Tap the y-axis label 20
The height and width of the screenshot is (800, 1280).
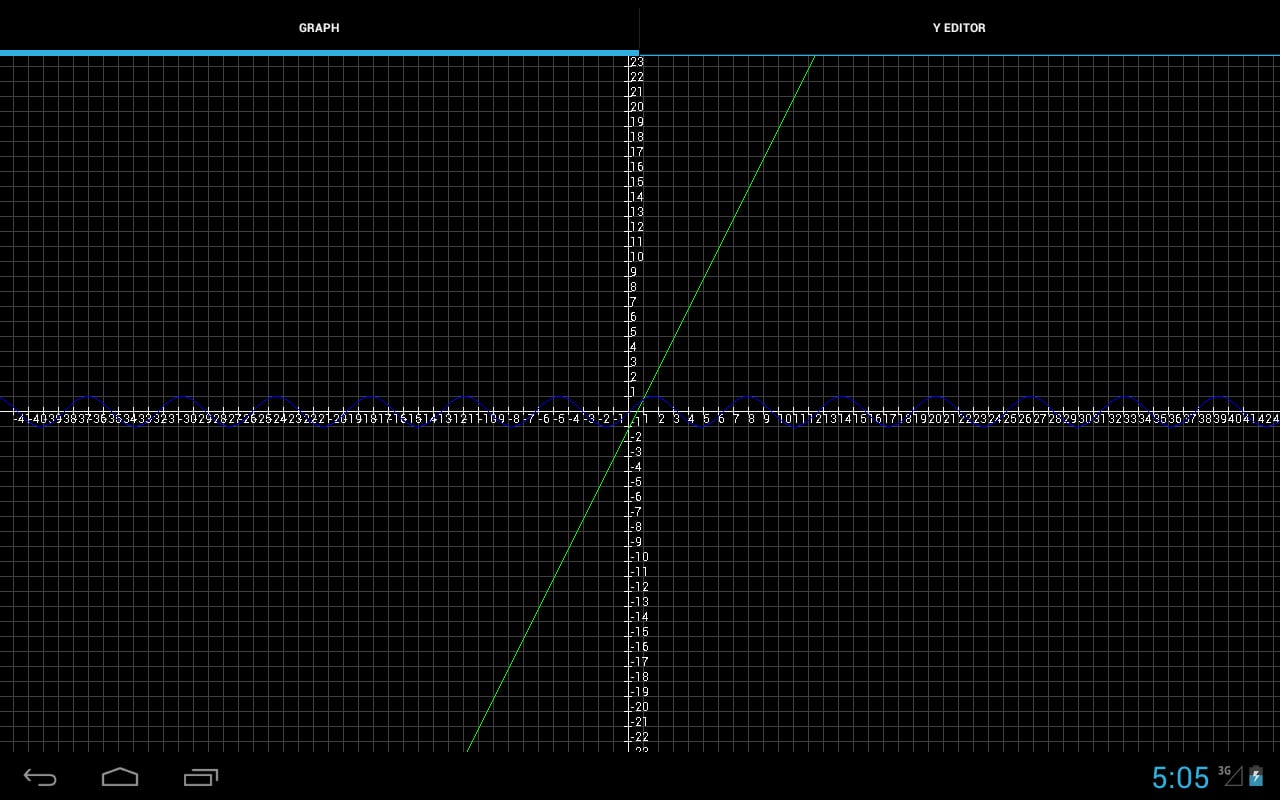click(637, 107)
